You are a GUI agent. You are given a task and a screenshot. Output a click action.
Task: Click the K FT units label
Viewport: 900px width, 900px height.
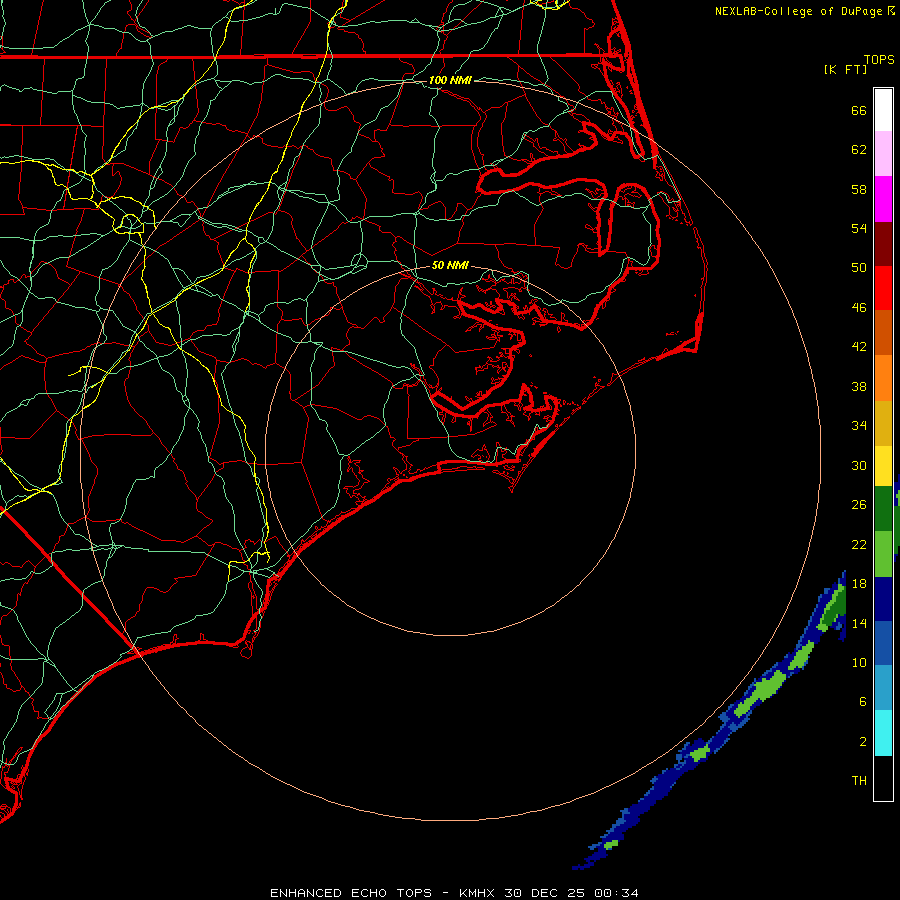tap(845, 69)
